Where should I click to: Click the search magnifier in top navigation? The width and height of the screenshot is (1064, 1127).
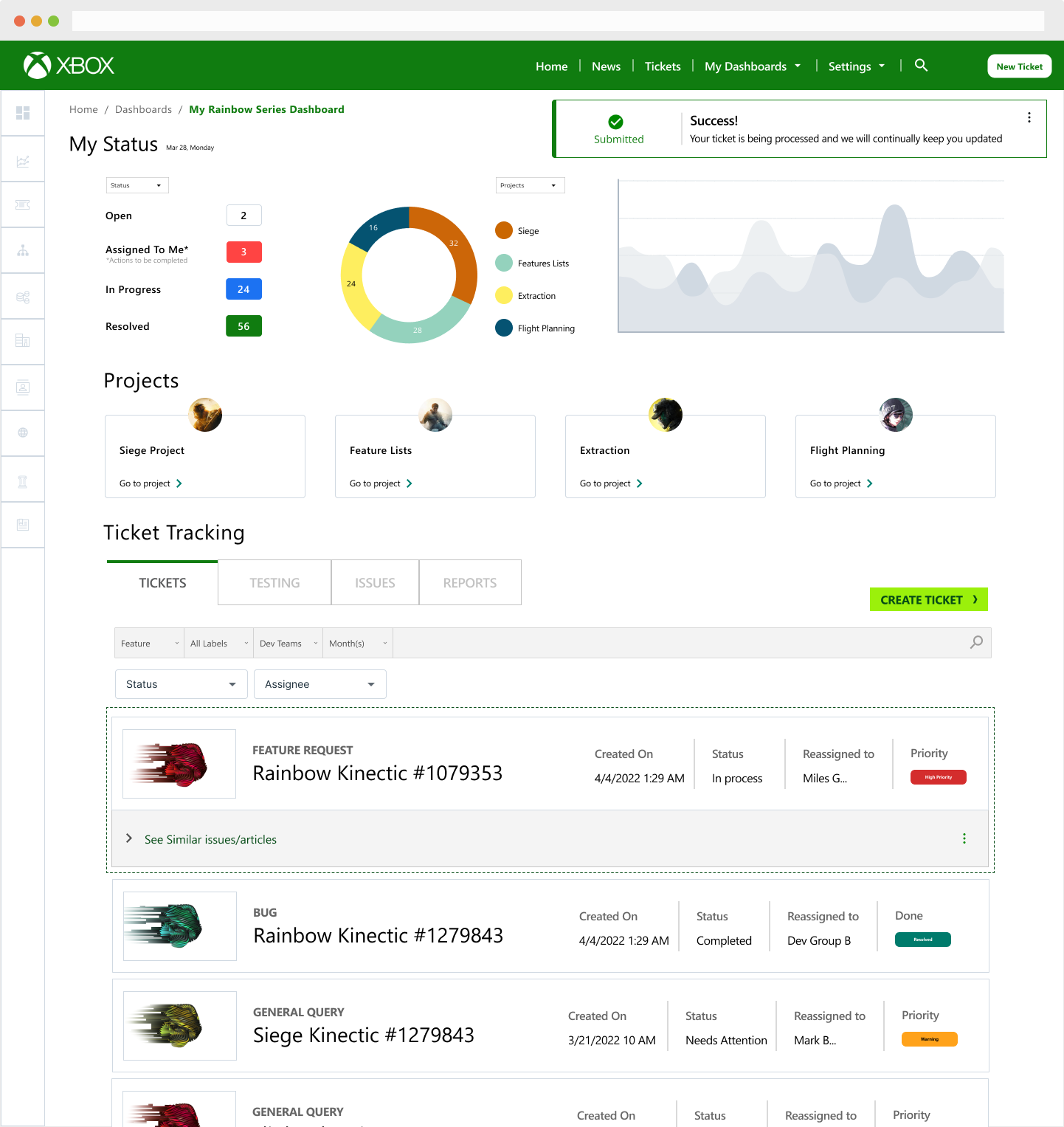(921, 65)
